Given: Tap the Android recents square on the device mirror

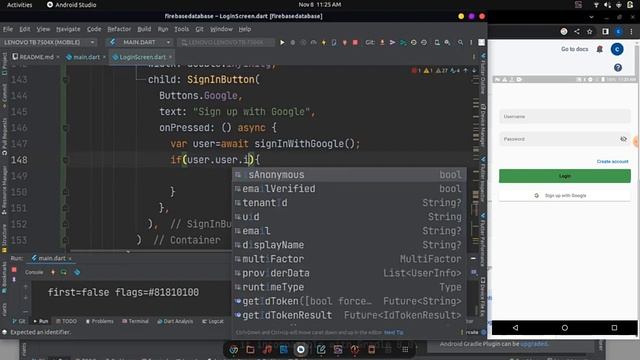Looking at the screenshot, I should 614,327.
